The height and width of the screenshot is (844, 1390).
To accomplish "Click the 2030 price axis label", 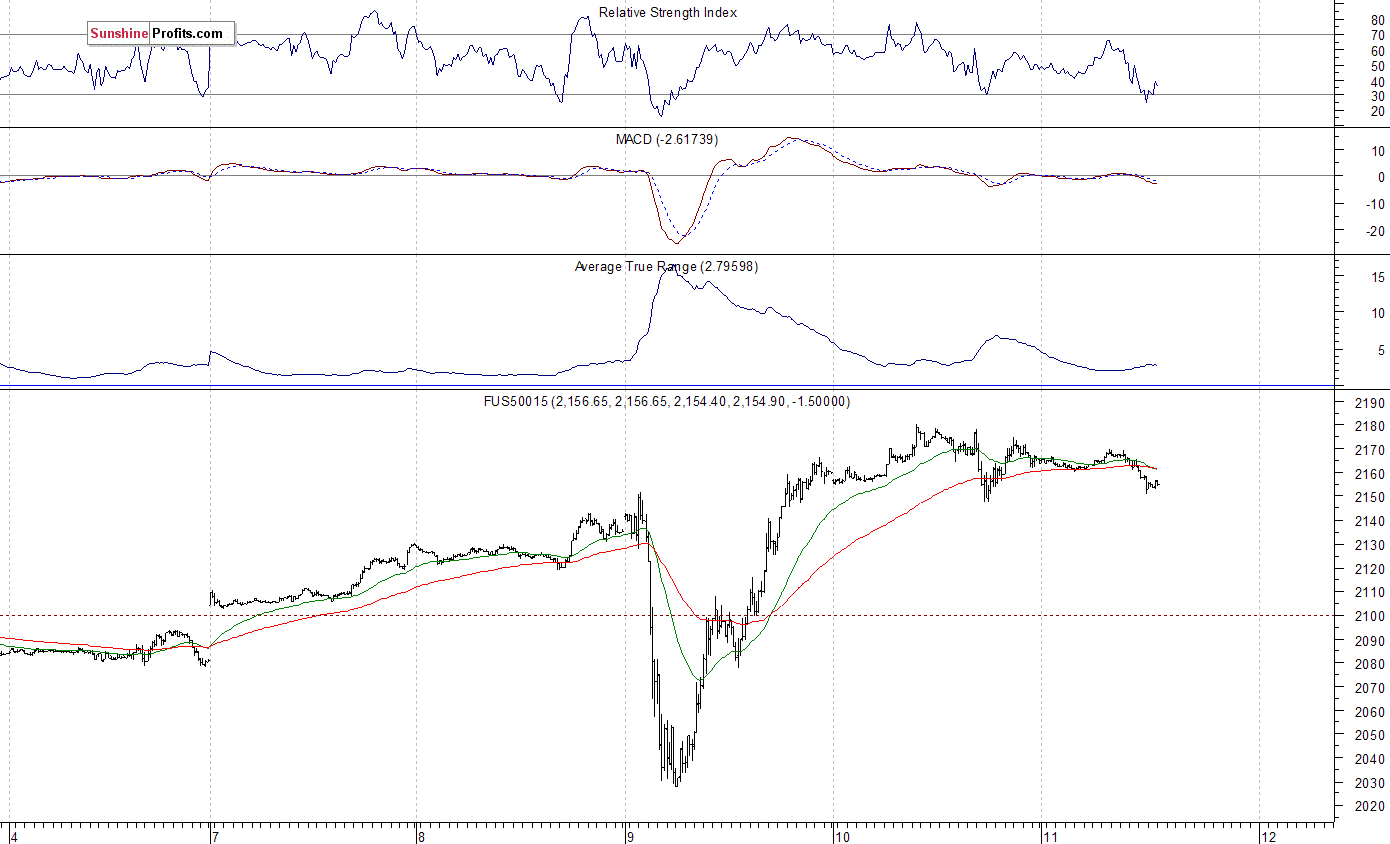I will 1371,784.
